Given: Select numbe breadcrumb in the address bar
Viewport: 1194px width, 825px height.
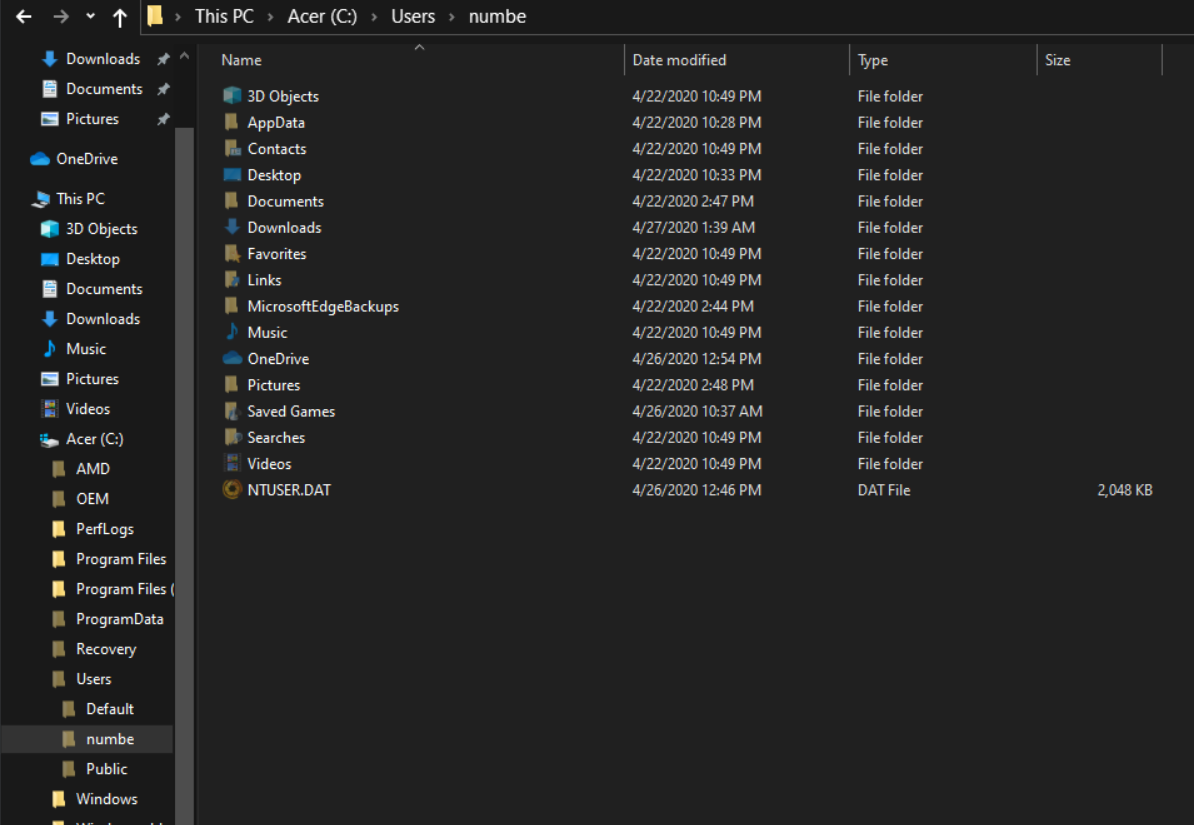Looking at the screenshot, I should coord(497,17).
